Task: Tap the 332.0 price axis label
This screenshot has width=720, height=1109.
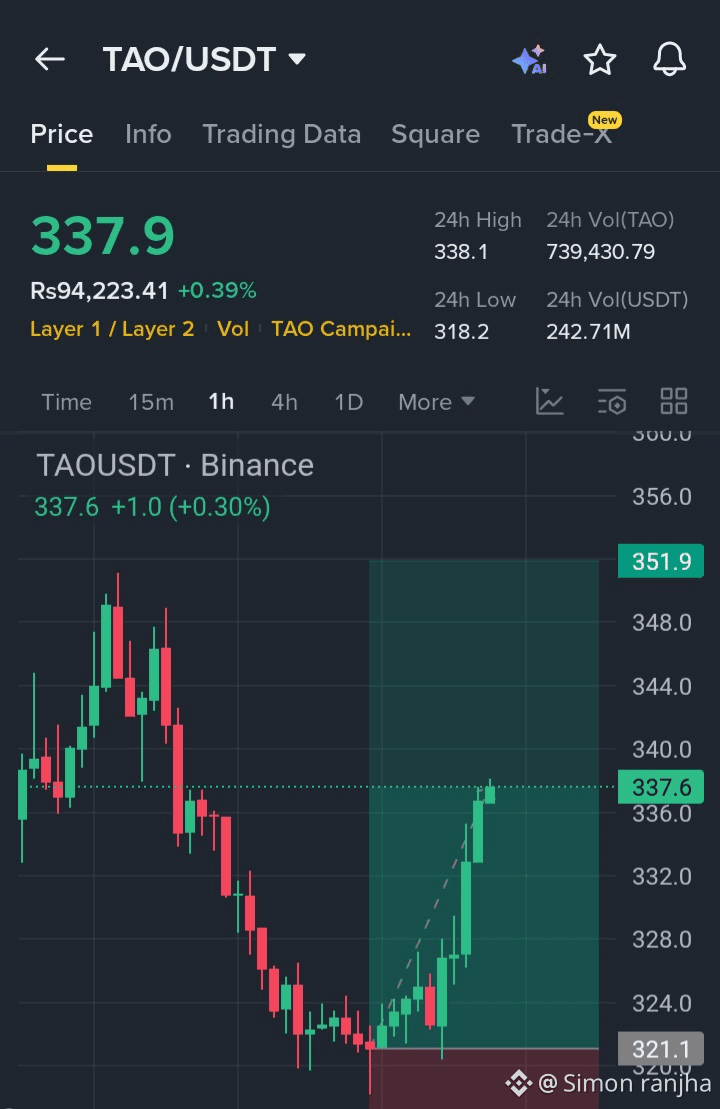Action: (661, 877)
